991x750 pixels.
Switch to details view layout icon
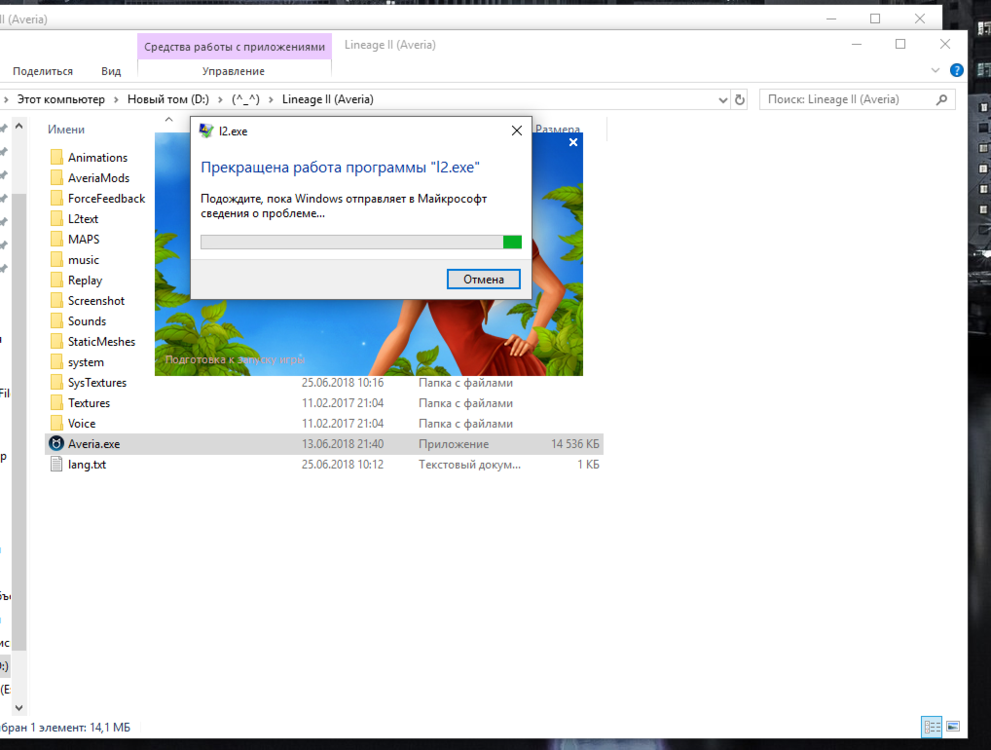(x=931, y=727)
